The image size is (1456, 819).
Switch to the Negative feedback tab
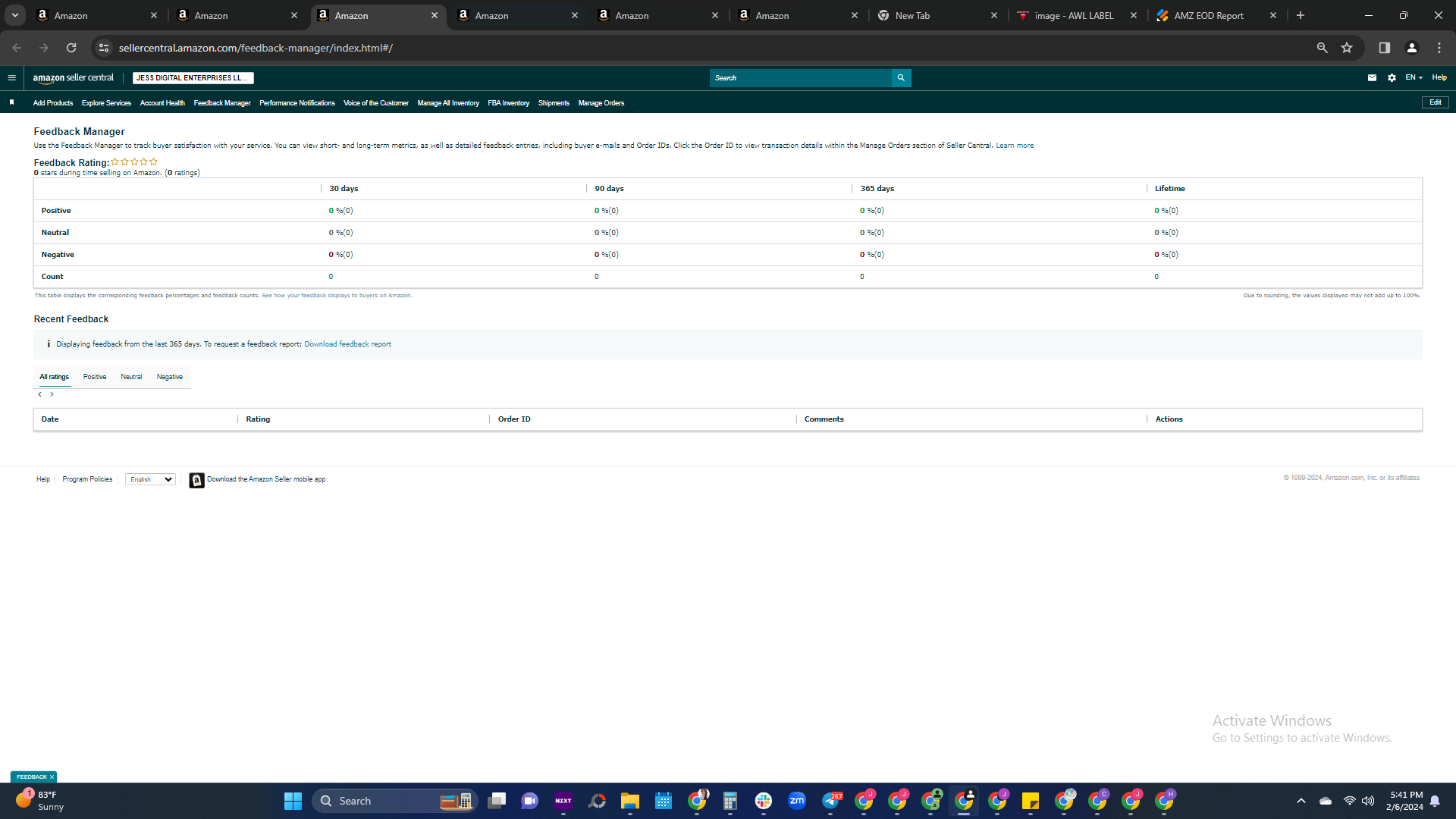click(170, 377)
